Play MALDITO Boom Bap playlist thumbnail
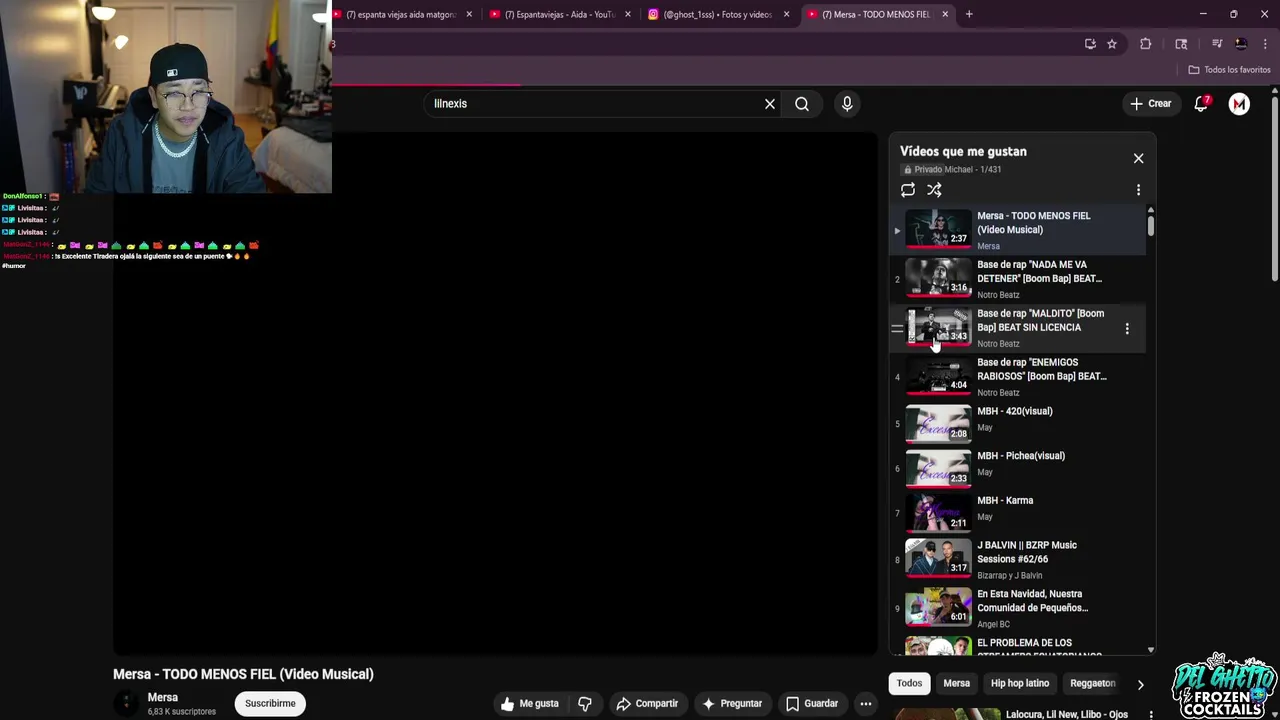 [938, 328]
